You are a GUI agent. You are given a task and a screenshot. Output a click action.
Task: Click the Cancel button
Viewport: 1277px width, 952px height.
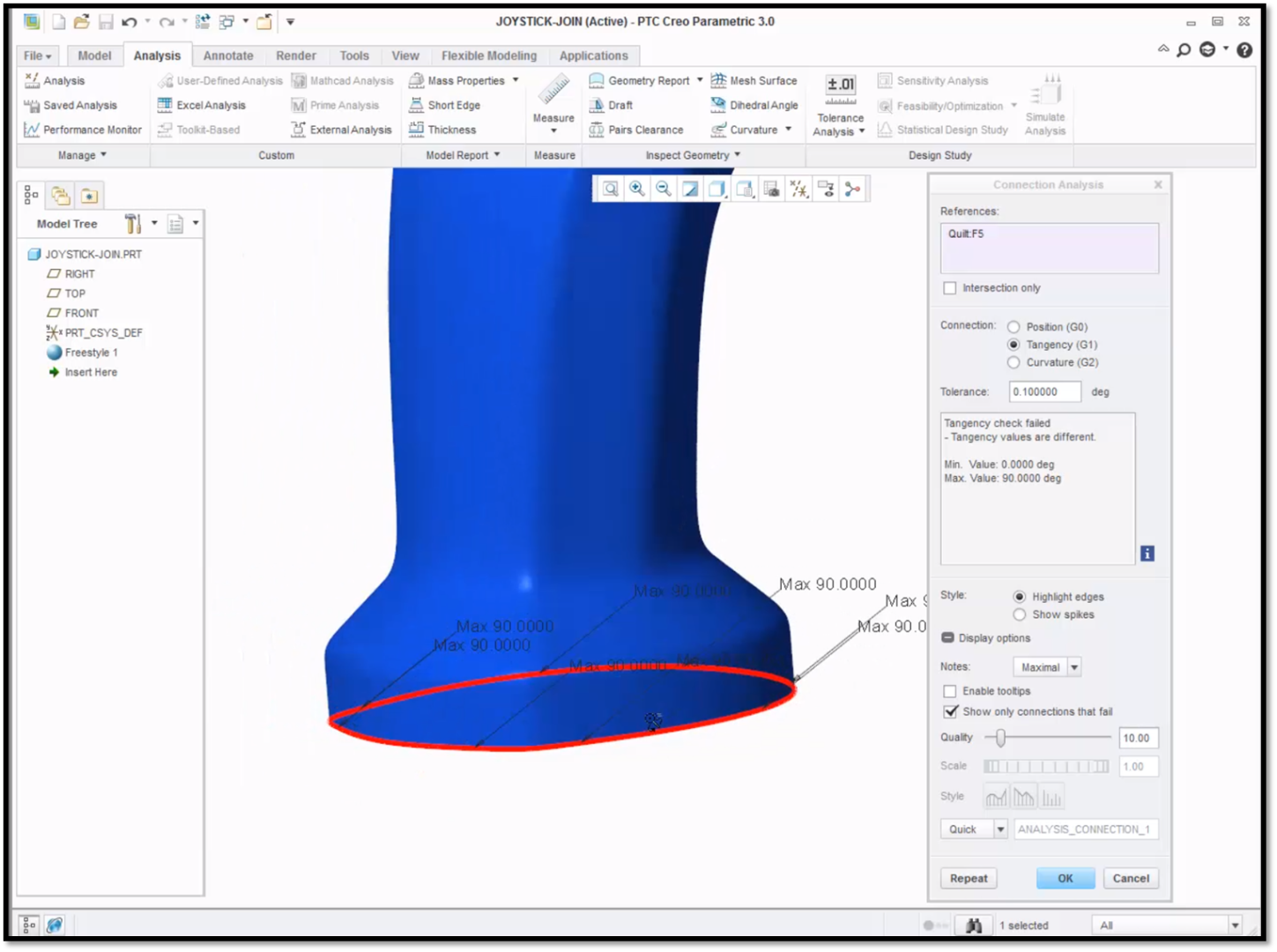tap(1131, 878)
